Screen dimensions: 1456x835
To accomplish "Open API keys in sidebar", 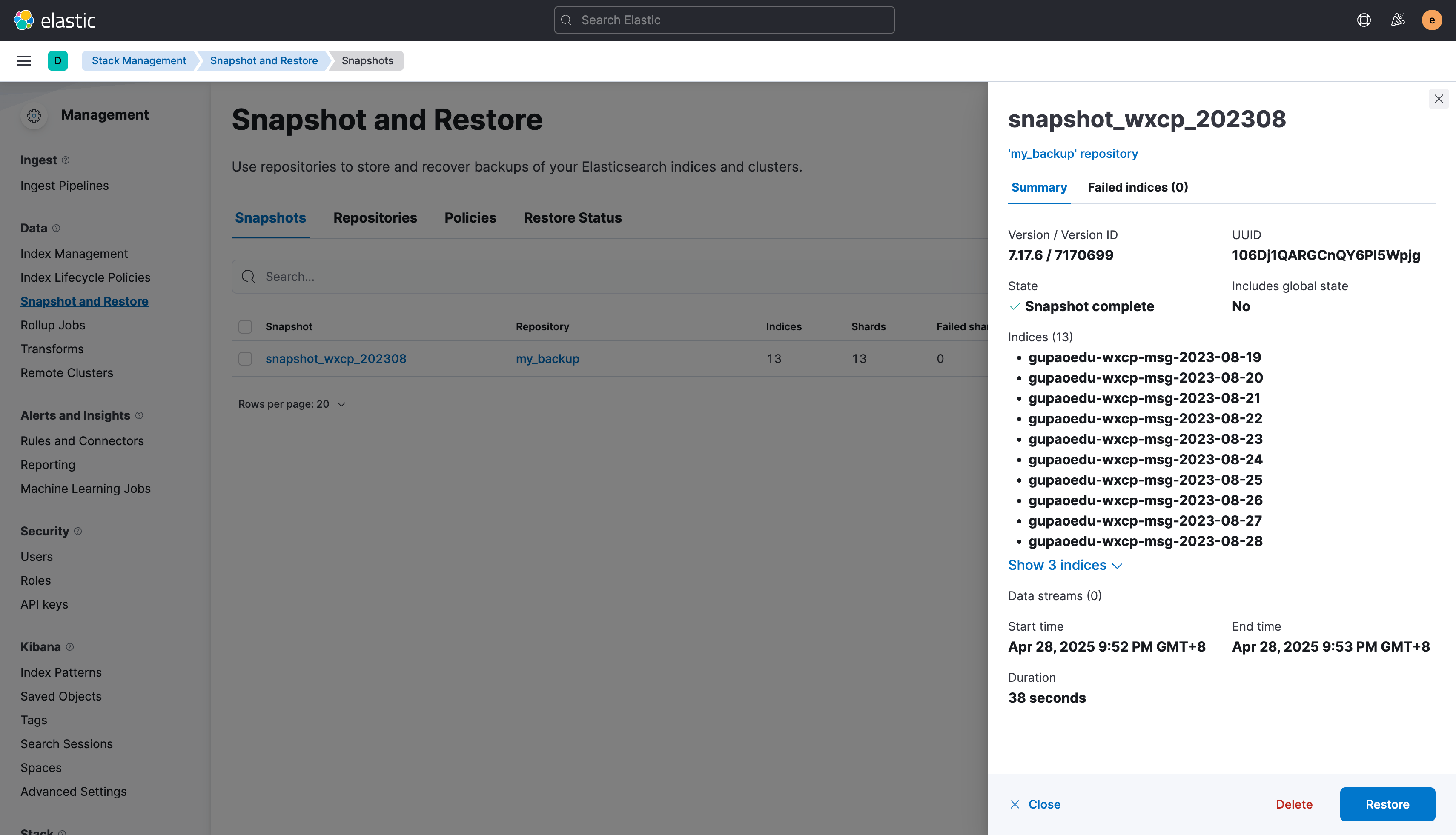I will tap(44, 604).
